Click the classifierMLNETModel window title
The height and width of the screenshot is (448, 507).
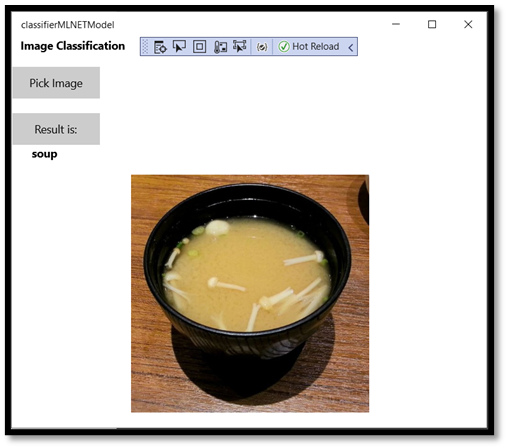point(68,25)
